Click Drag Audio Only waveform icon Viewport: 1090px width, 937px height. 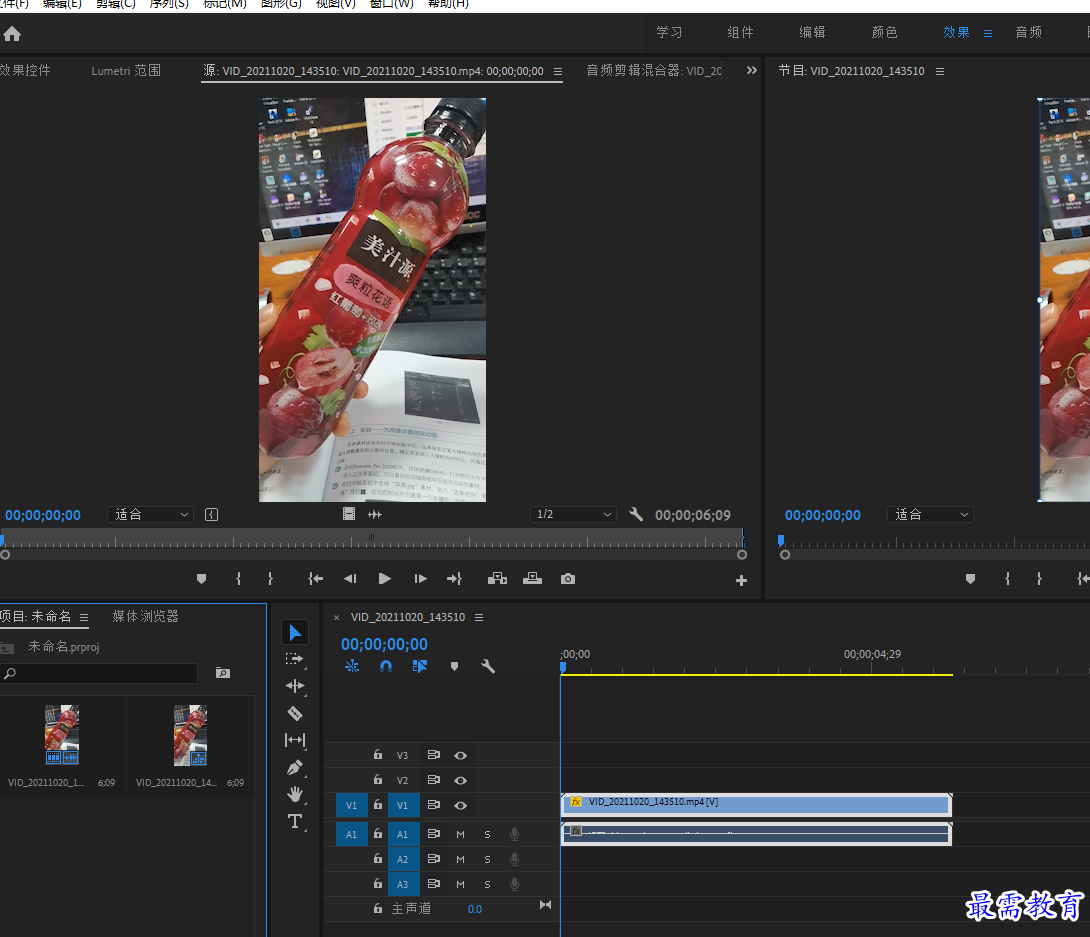pyautogui.click(x=375, y=514)
